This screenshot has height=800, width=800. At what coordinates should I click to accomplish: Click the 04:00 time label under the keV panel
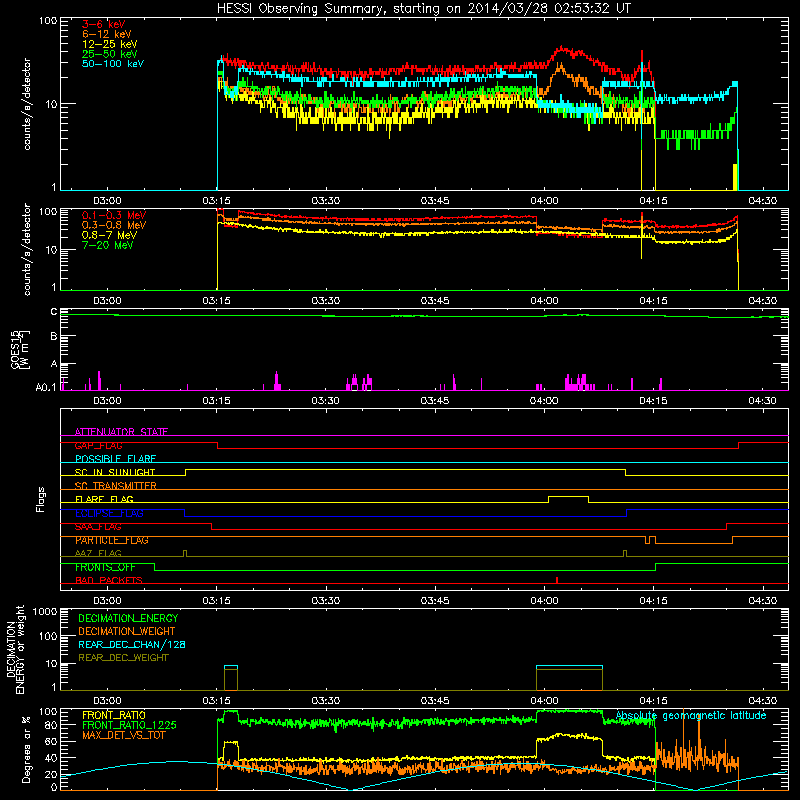click(x=544, y=201)
